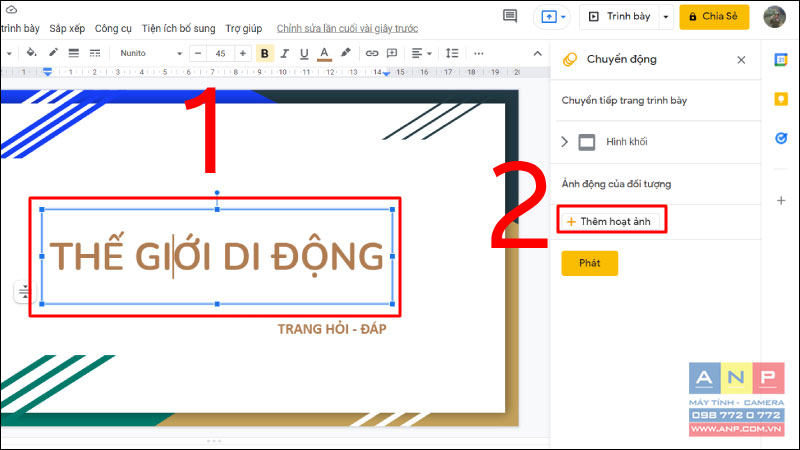Click the left indent marker on ruler
The height and width of the screenshot is (450, 800).
tap(47, 72)
